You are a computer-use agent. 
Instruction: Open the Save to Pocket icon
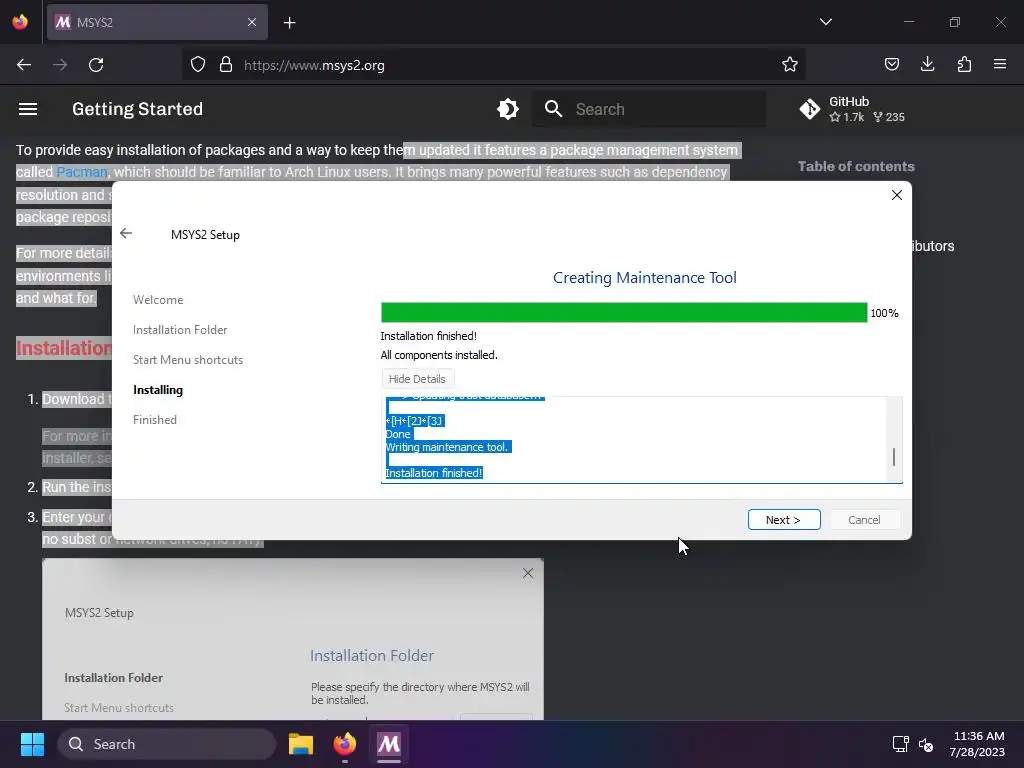(x=891, y=65)
